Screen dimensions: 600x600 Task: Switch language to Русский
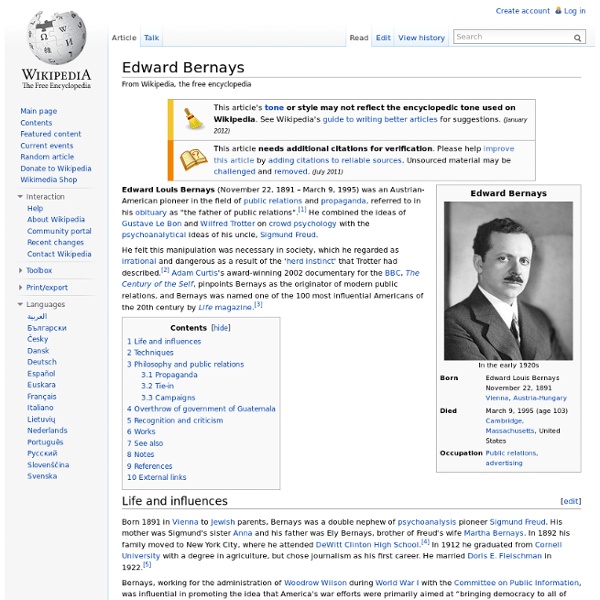42,453
